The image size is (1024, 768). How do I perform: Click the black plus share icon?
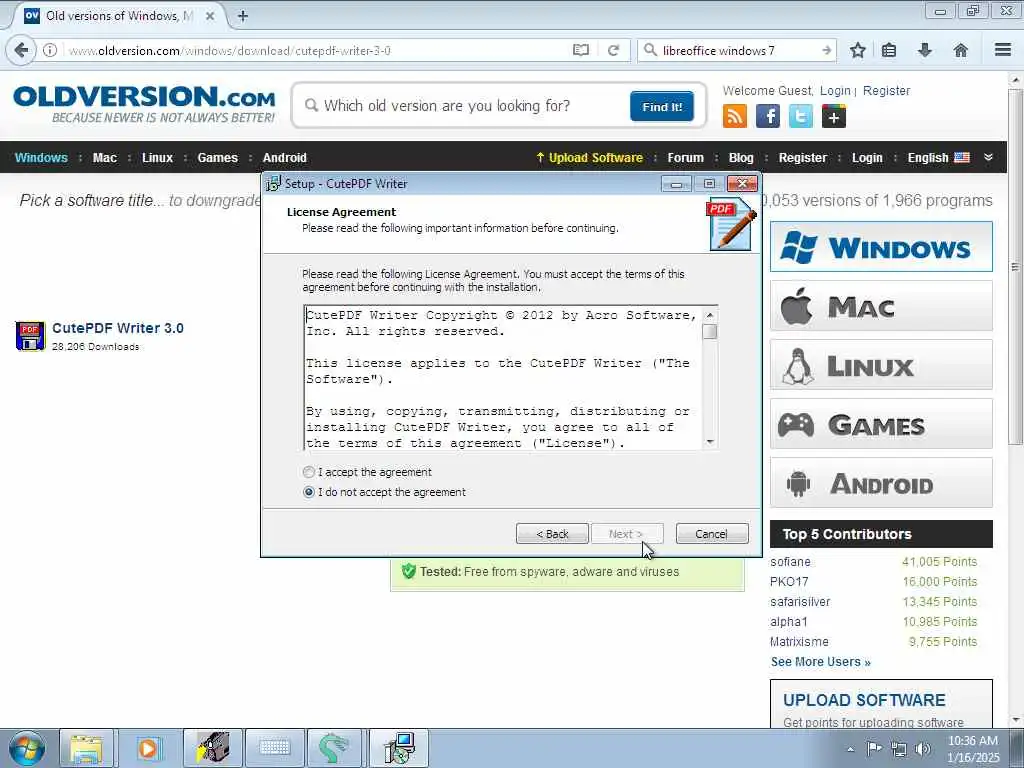coord(834,116)
